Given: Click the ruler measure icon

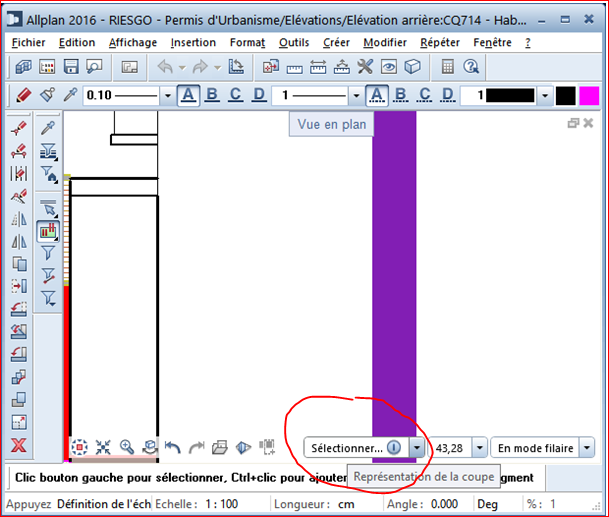Looking at the screenshot, I should point(294,68).
